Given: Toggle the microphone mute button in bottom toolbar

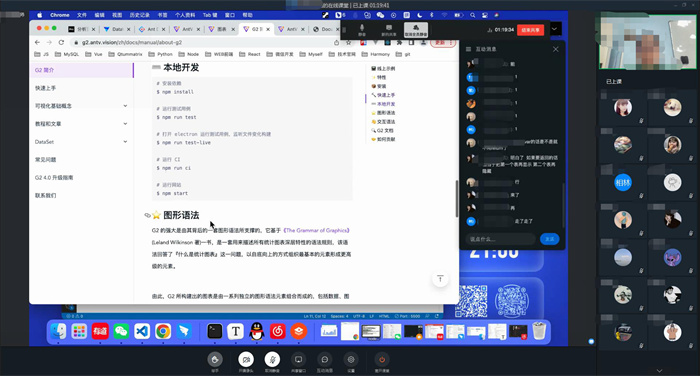Looking at the screenshot, I should (272, 359).
